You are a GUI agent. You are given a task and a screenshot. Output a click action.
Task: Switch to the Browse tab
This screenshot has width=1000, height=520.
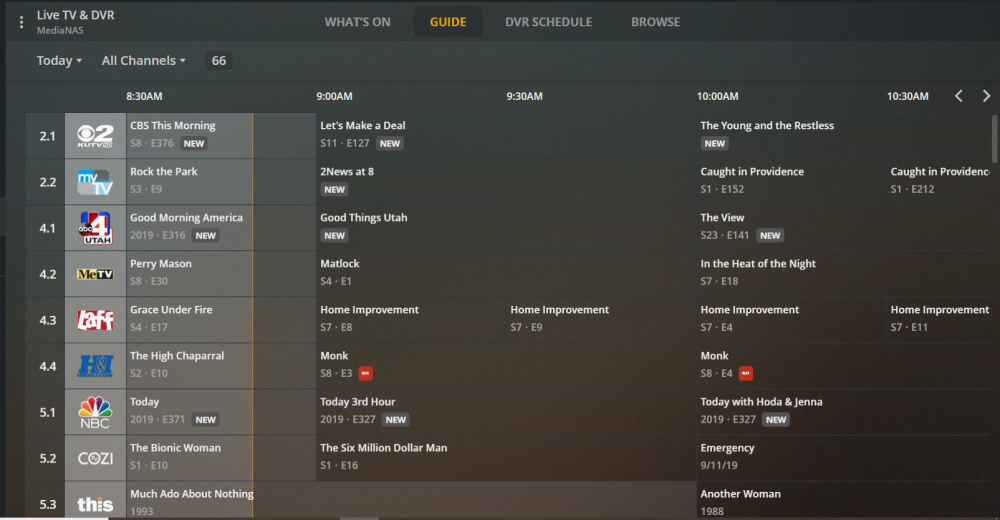[x=656, y=22]
